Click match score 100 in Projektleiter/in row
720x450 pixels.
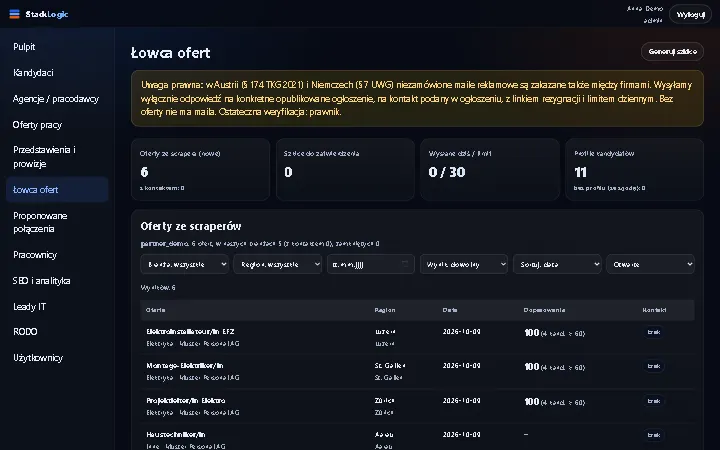[x=532, y=402]
